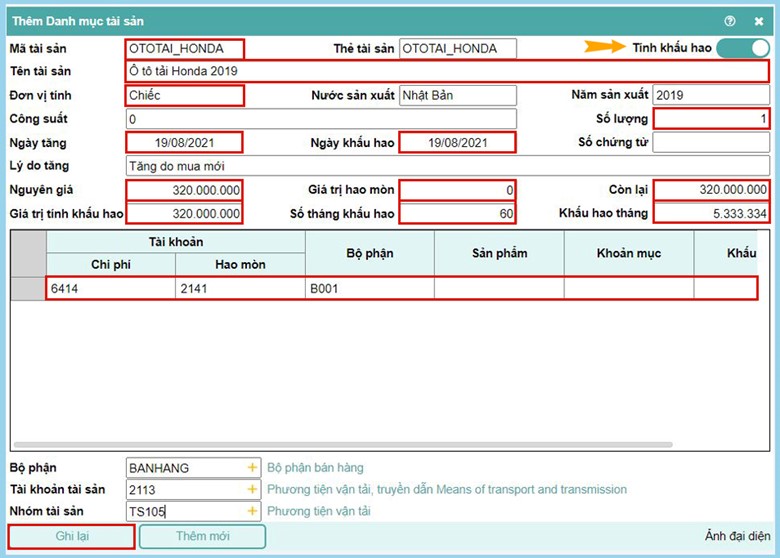Click the Ngày khấu hao date field
This screenshot has width=780, height=558.
[x=457, y=142]
